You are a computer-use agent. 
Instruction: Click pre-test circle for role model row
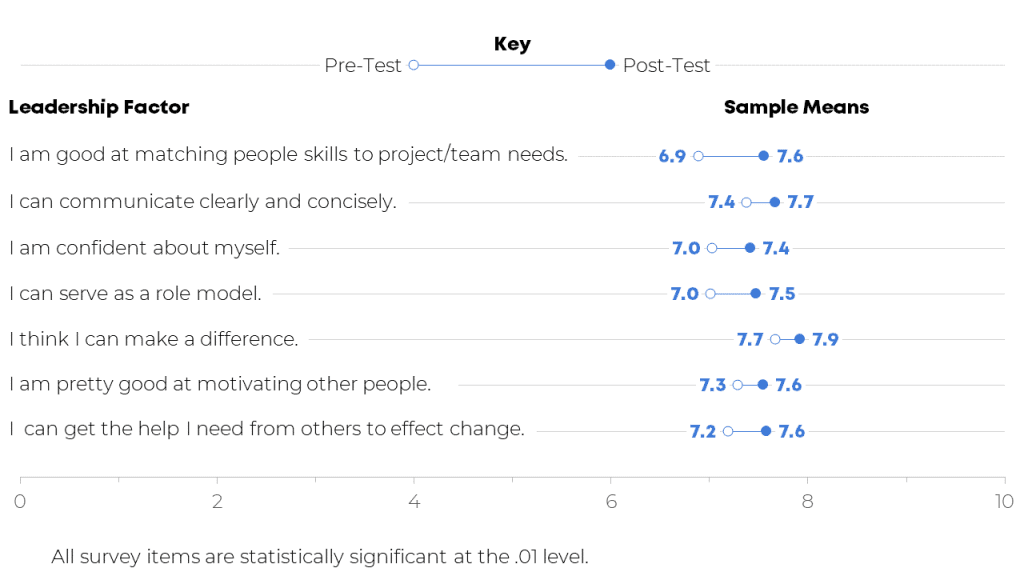coord(710,294)
